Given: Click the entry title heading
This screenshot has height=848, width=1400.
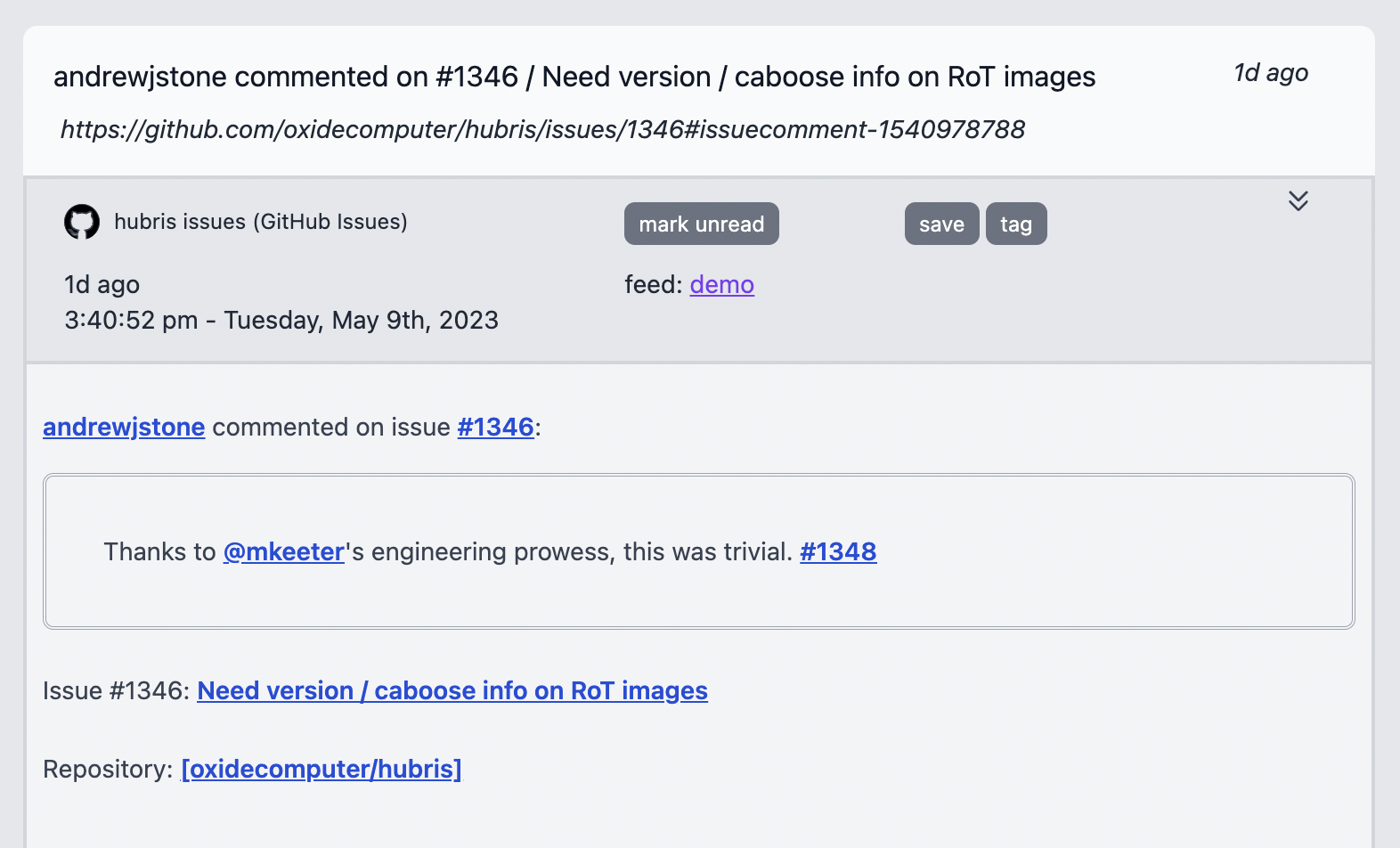Looking at the screenshot, I should 574,77.
